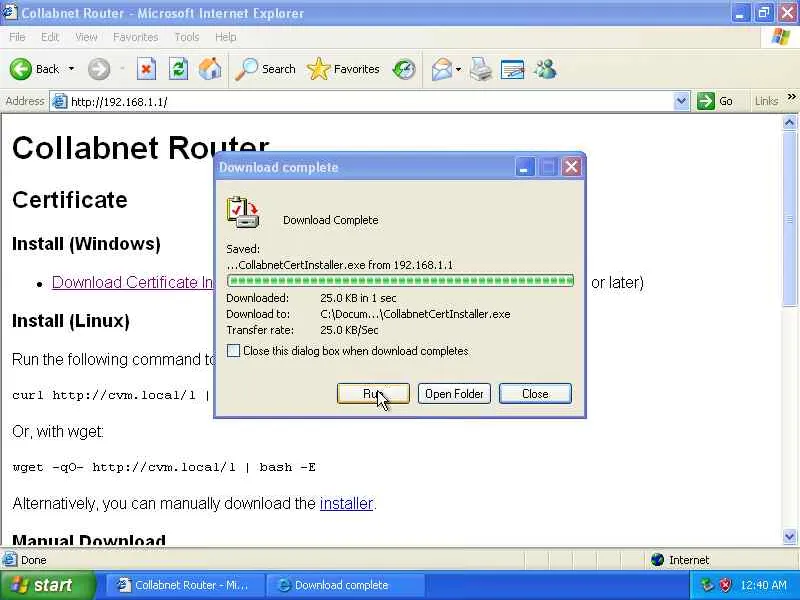Open the Back history dropdown arrow
800x600 pixels.
point(71,69)
